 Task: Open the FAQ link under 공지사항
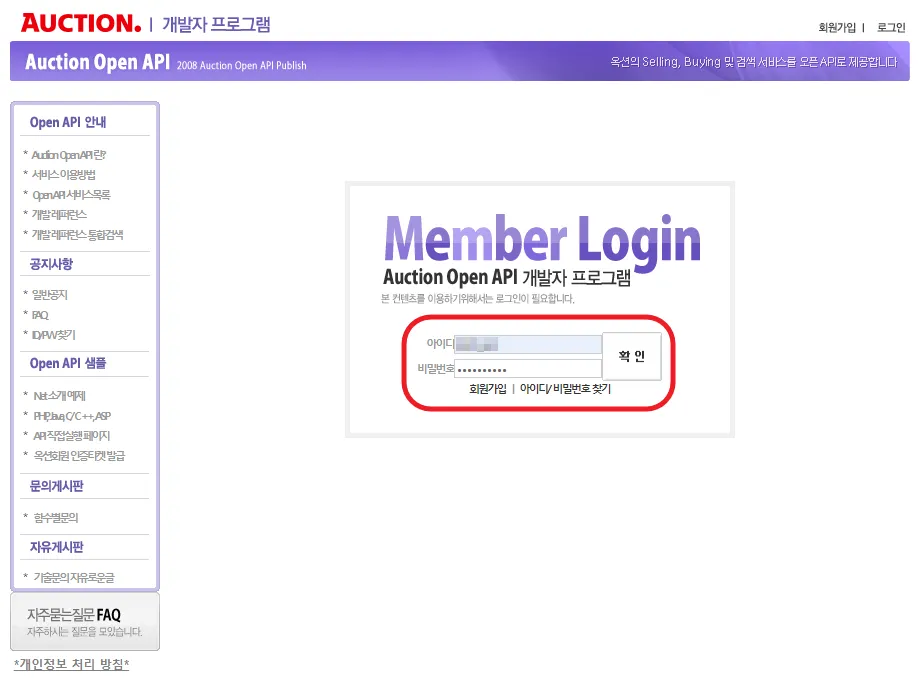(x=40, y=315)
